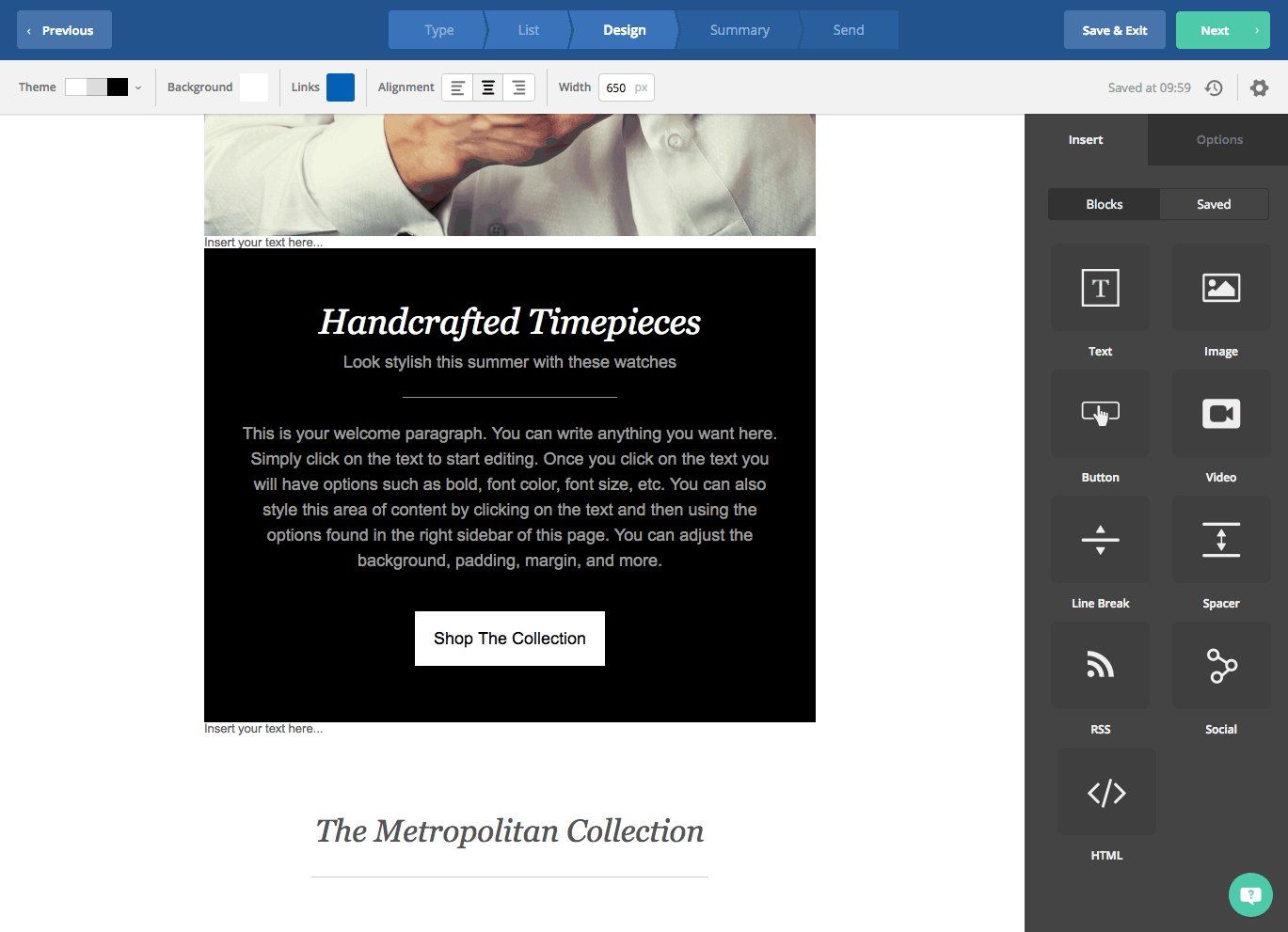The width and height of the screenshot is (1288, 932).
Task: Add a Button block
Action: [1100, 414]
